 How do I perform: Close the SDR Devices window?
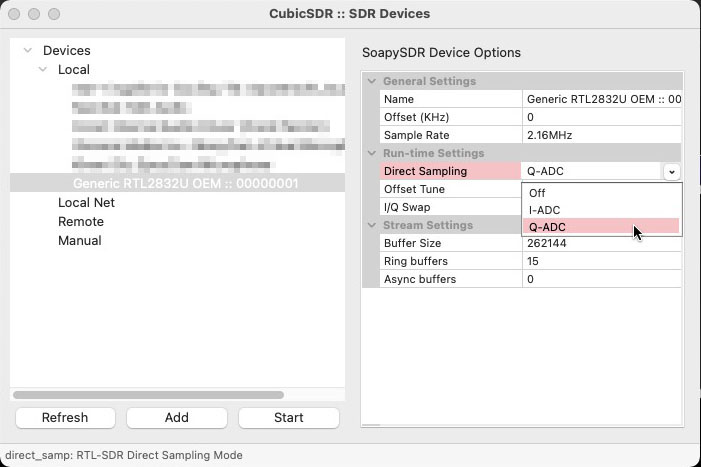pyautogui.click(x=14, y=14)
